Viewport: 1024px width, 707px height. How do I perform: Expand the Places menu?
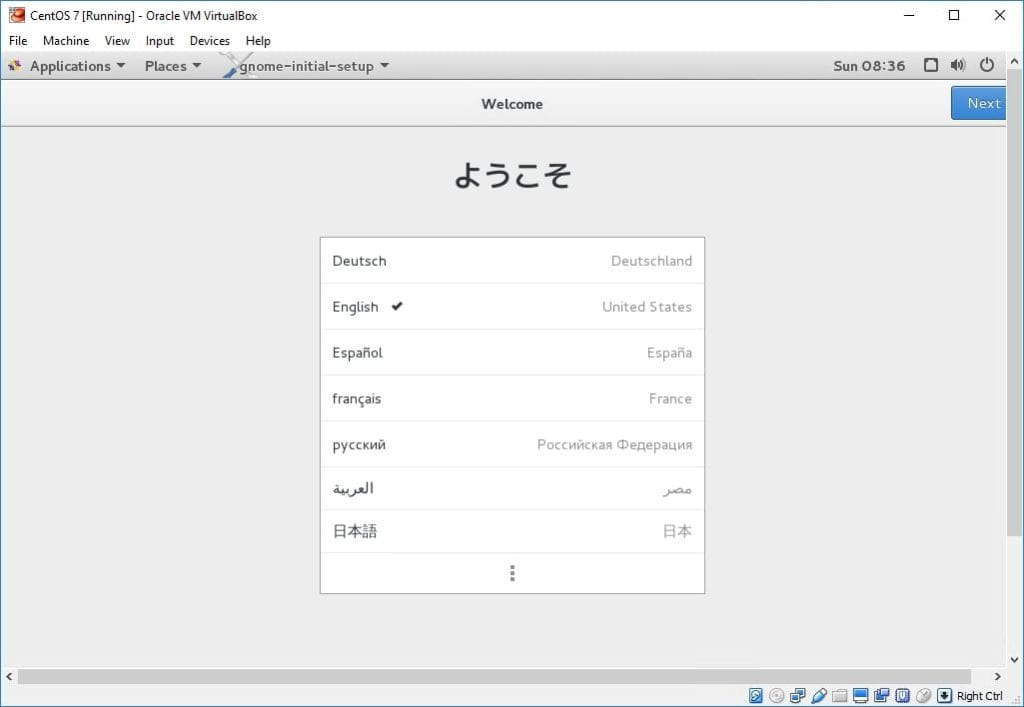coord(172,66)
